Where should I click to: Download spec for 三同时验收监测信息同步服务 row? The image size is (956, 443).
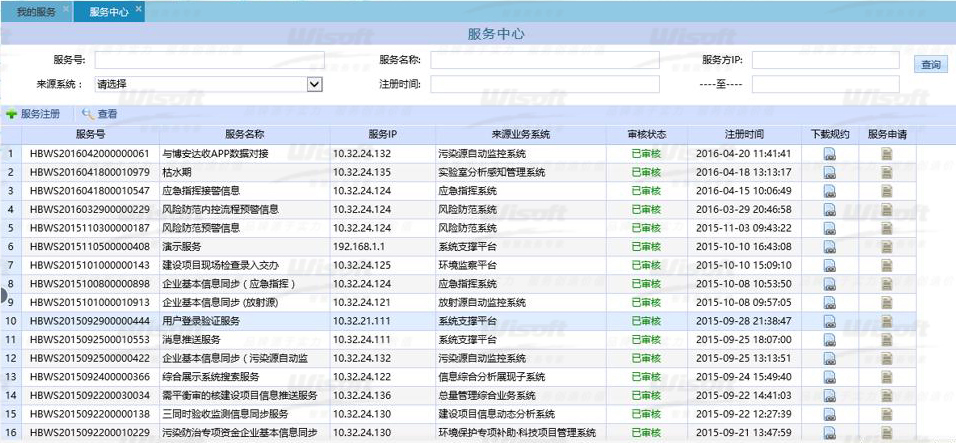coord(829,414)
